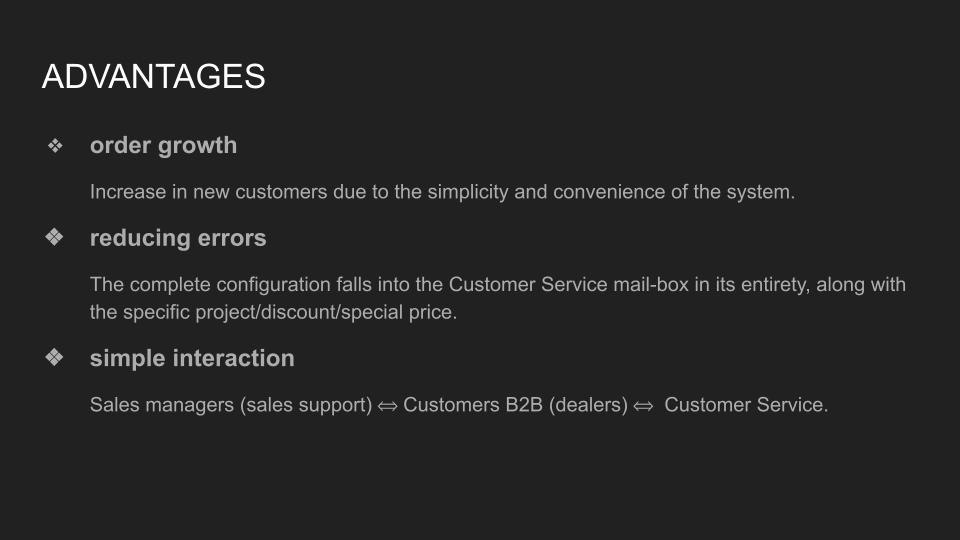Click the word "simplicity" in the first description
Image resolution: width=960 pixels, height=540 pixels.
point(468,192)
